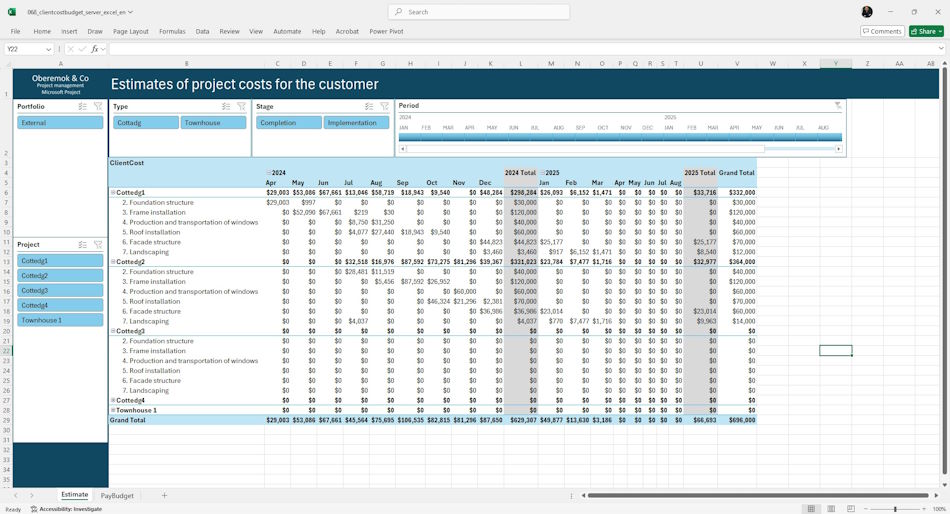Select Cottedg3 in the Project slicer
The image size is (950, 514).
coord(60,290)
